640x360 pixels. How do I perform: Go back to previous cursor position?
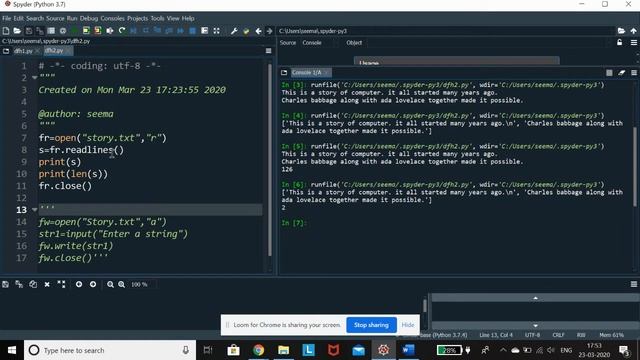tap(258, 31)
